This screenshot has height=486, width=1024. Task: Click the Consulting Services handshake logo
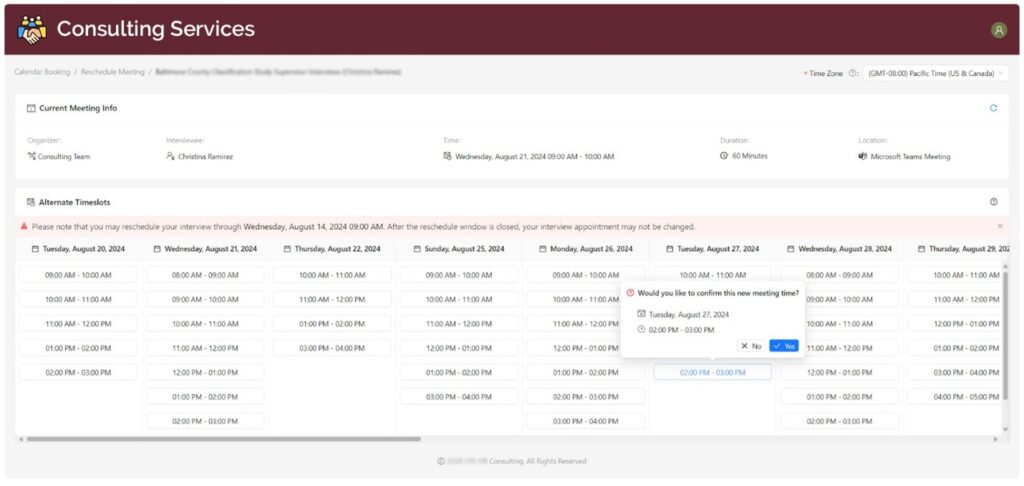coord(32,29)
